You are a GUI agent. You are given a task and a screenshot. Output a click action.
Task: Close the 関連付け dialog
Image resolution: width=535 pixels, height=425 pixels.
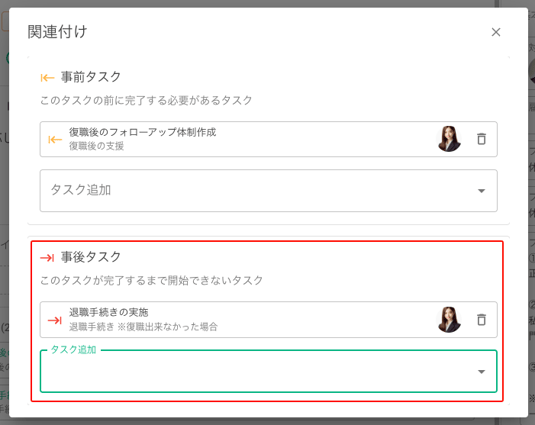point(496,32)
